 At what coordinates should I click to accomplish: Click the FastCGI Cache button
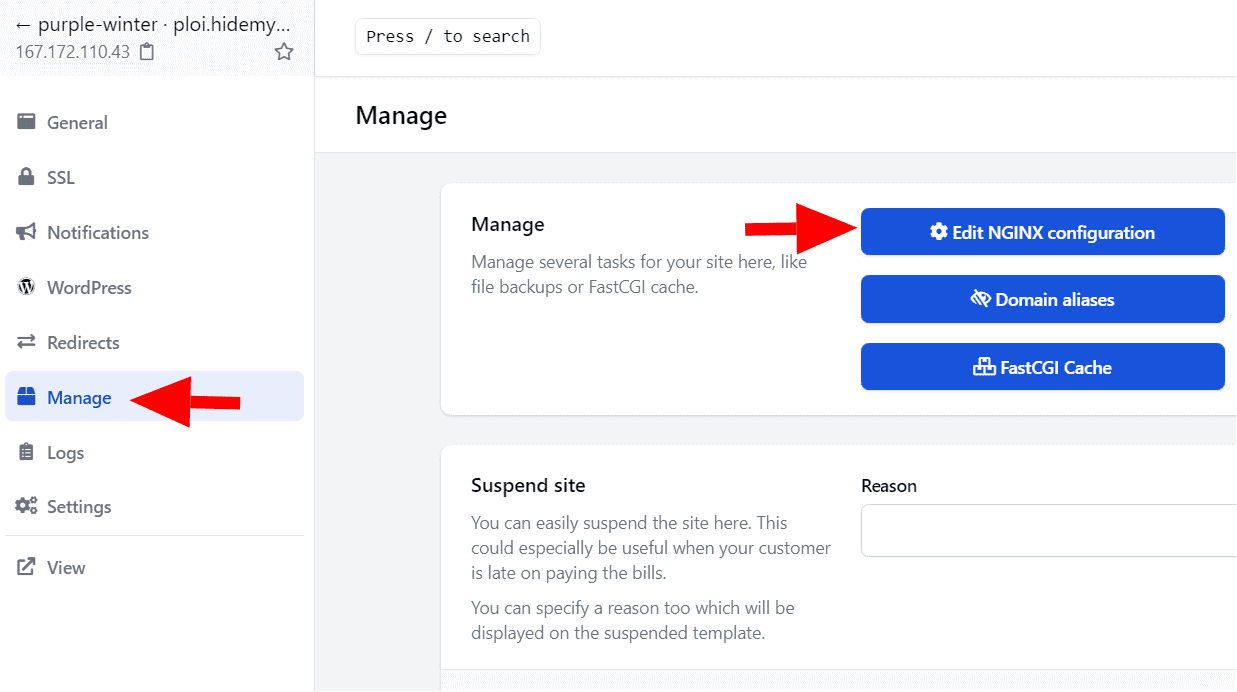[1042, 367]
